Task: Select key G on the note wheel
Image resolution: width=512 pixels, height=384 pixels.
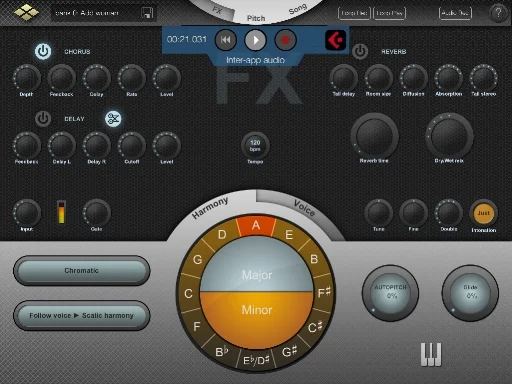Action: coord(198,259)
